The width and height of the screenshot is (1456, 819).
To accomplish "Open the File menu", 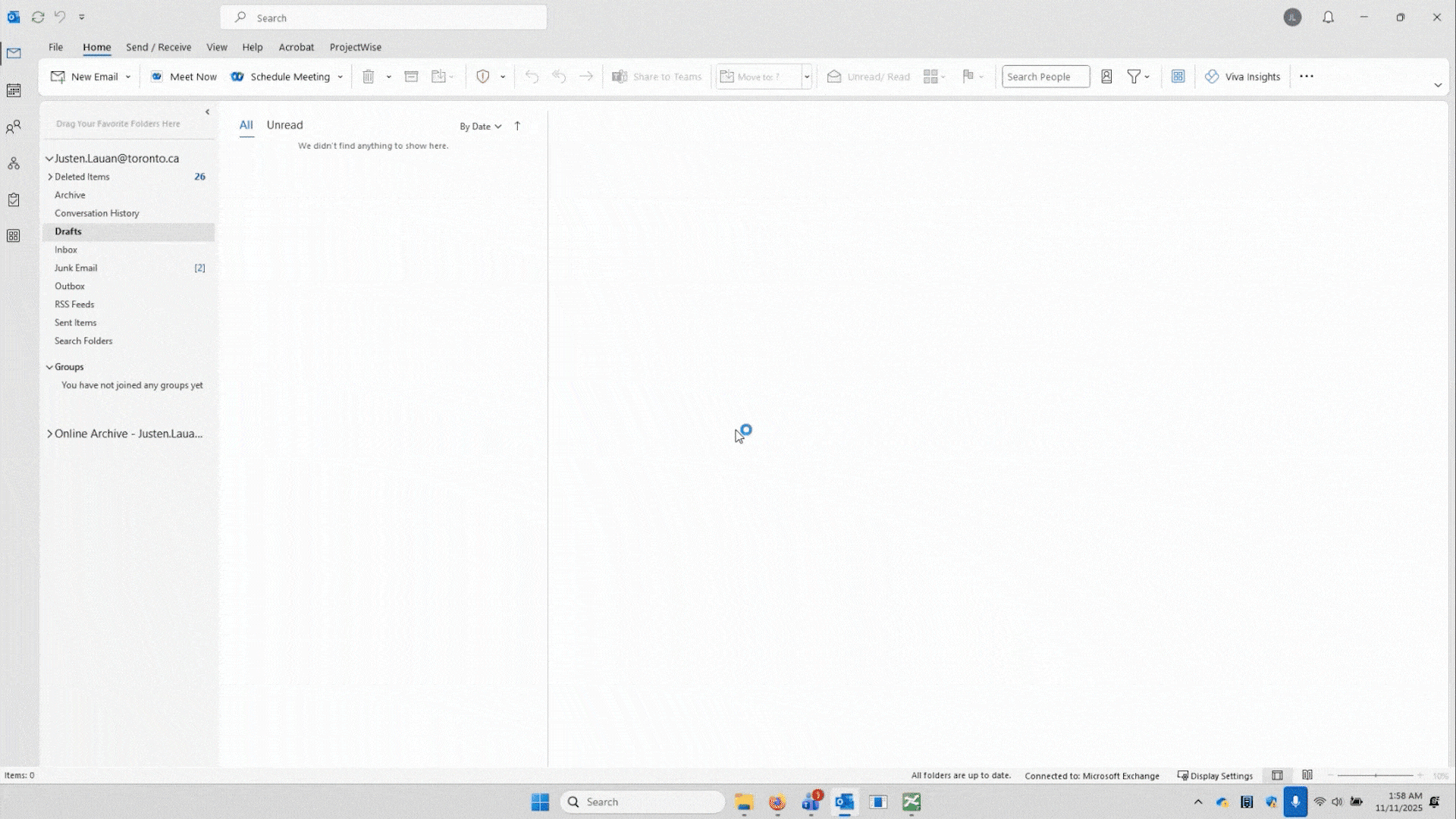I will 55,47.
